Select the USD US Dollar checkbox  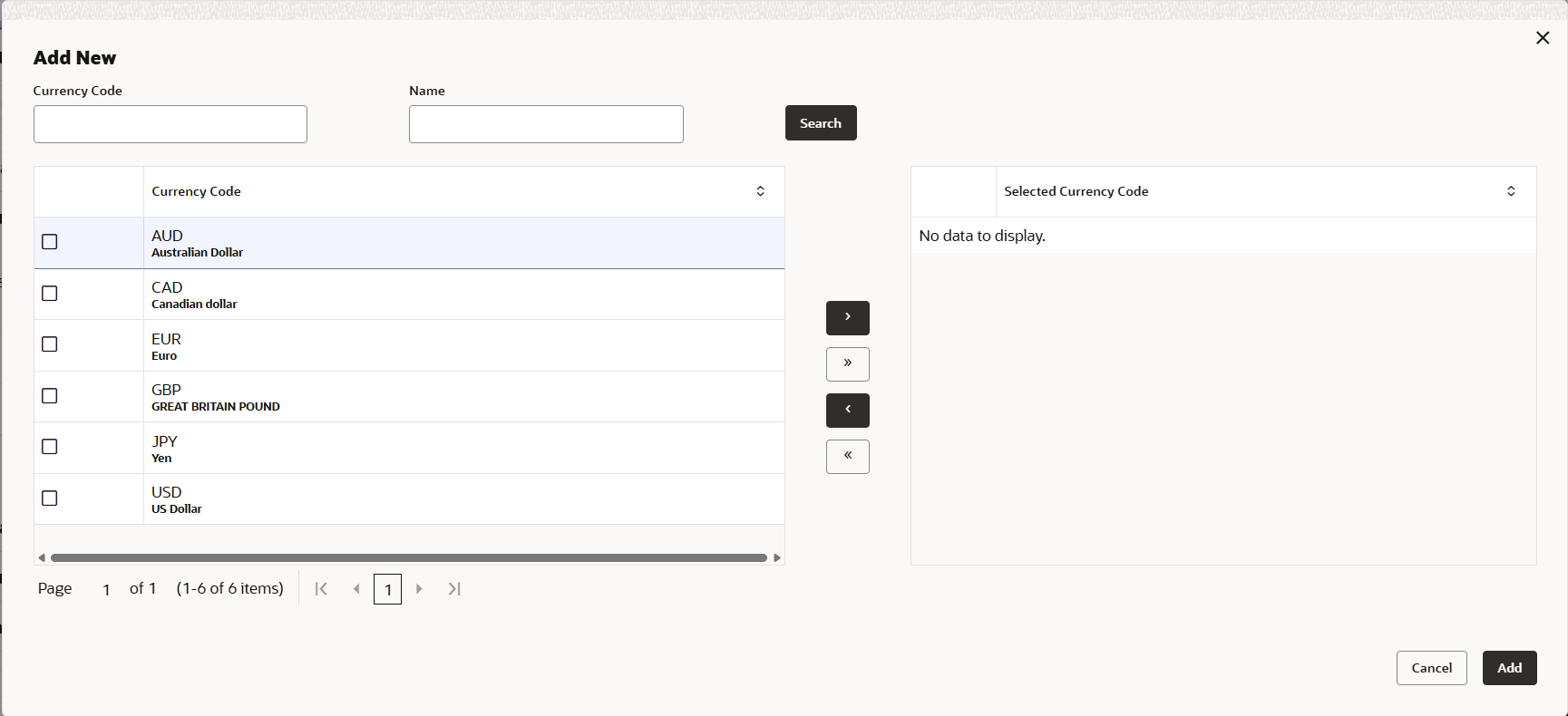pyautogui.click(x=50, y=498)
